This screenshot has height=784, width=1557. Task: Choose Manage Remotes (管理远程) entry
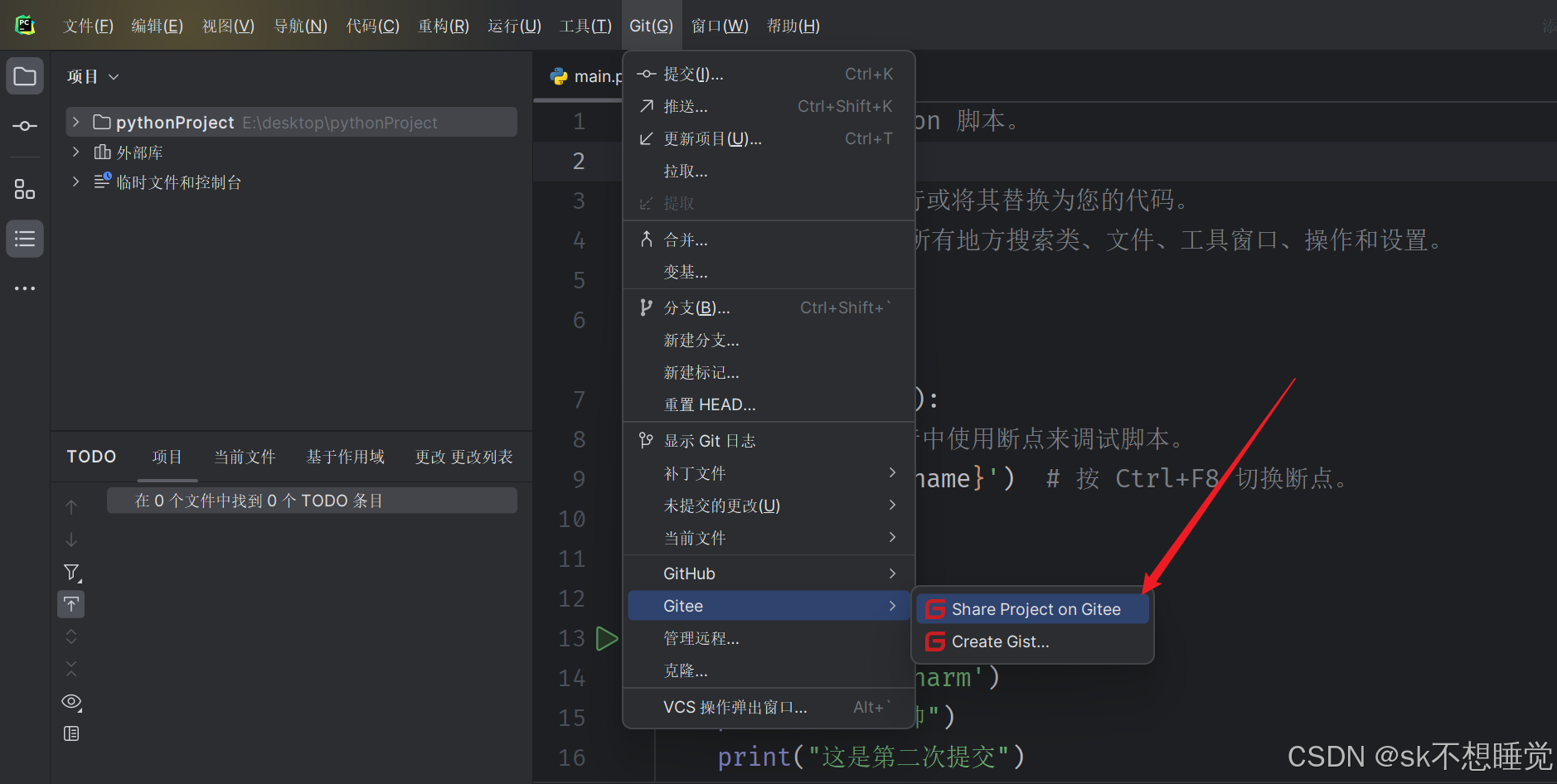769,638
